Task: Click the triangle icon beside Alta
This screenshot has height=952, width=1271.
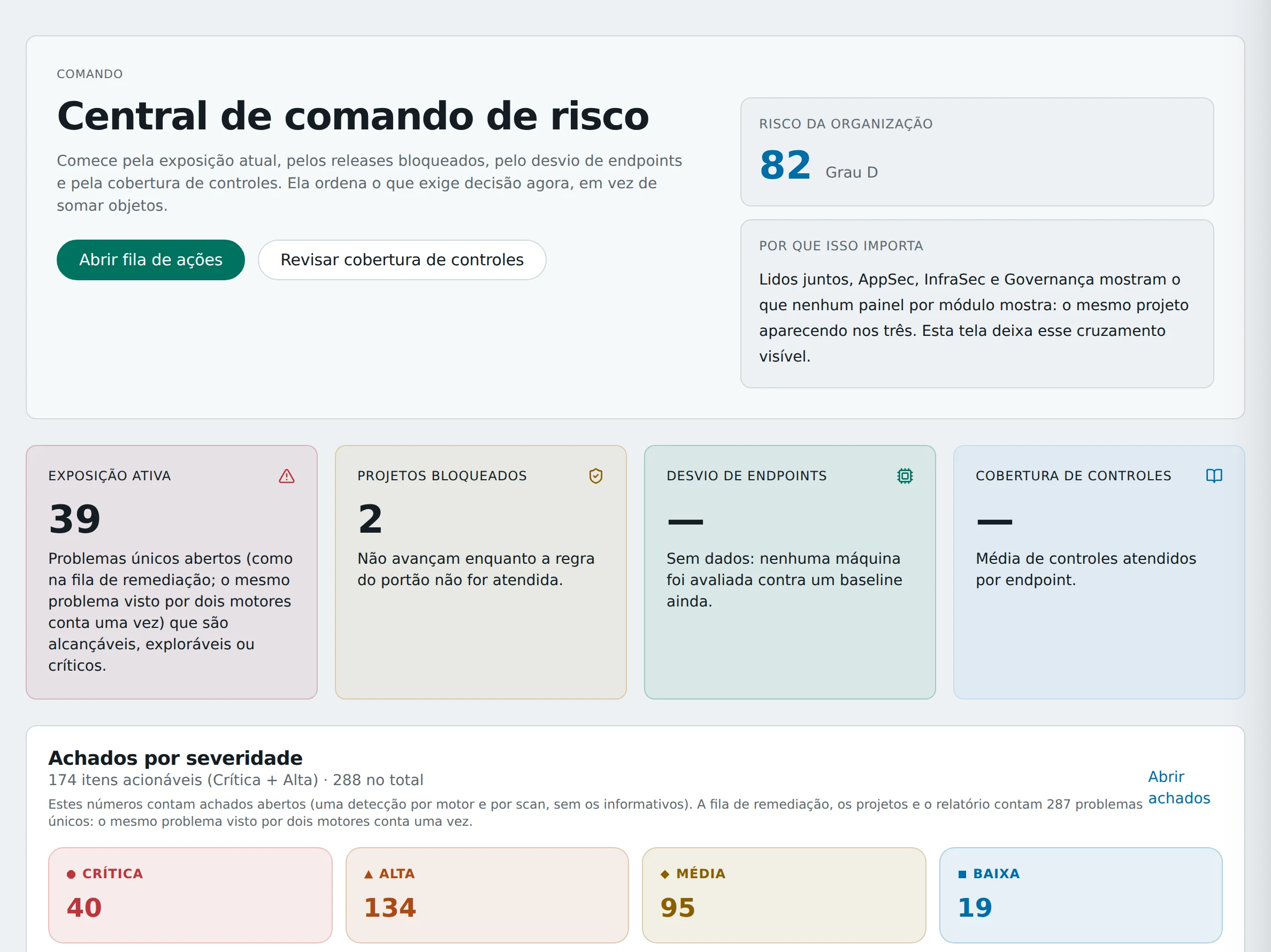Action: [x=369, y=874]
